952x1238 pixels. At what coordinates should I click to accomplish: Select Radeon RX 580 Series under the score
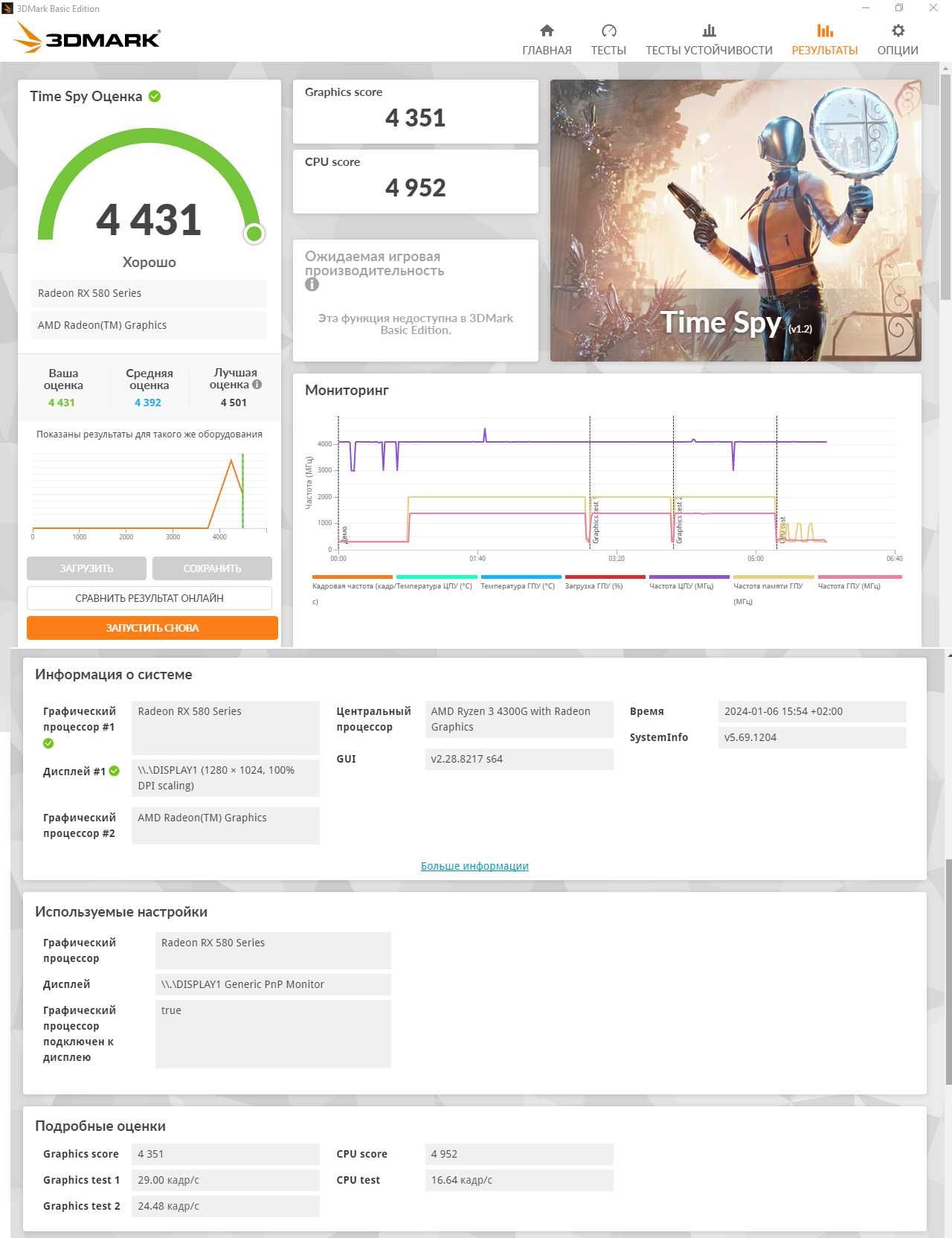pyautogui.click(x=149, y=293)
